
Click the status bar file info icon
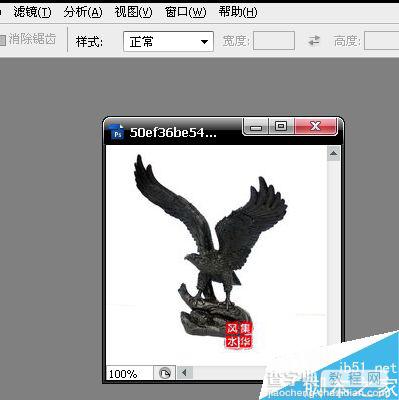click(164, 373)
